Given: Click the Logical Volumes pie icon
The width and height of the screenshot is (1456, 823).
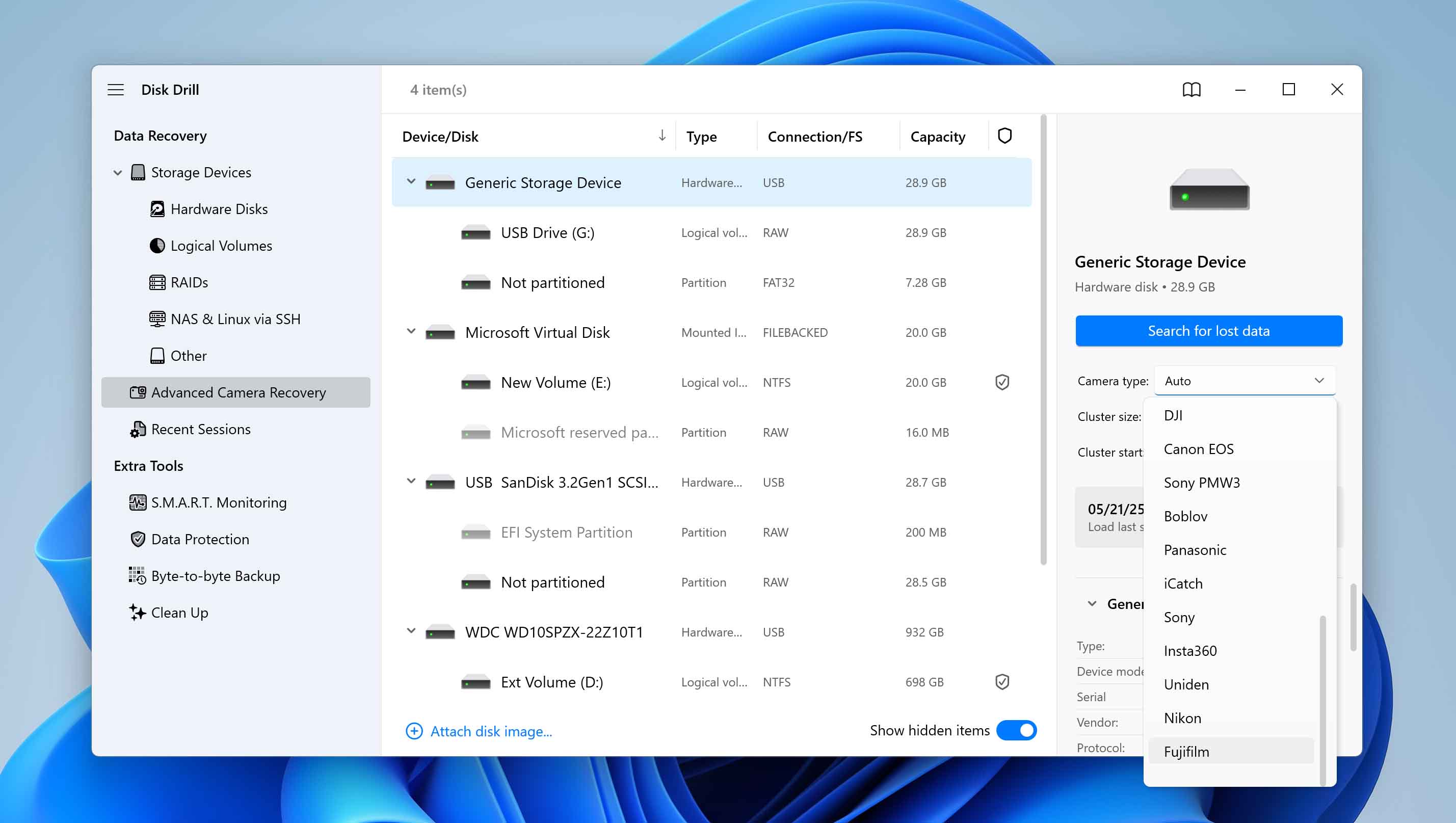Looking at the screenshot, I should click(157, 246).
